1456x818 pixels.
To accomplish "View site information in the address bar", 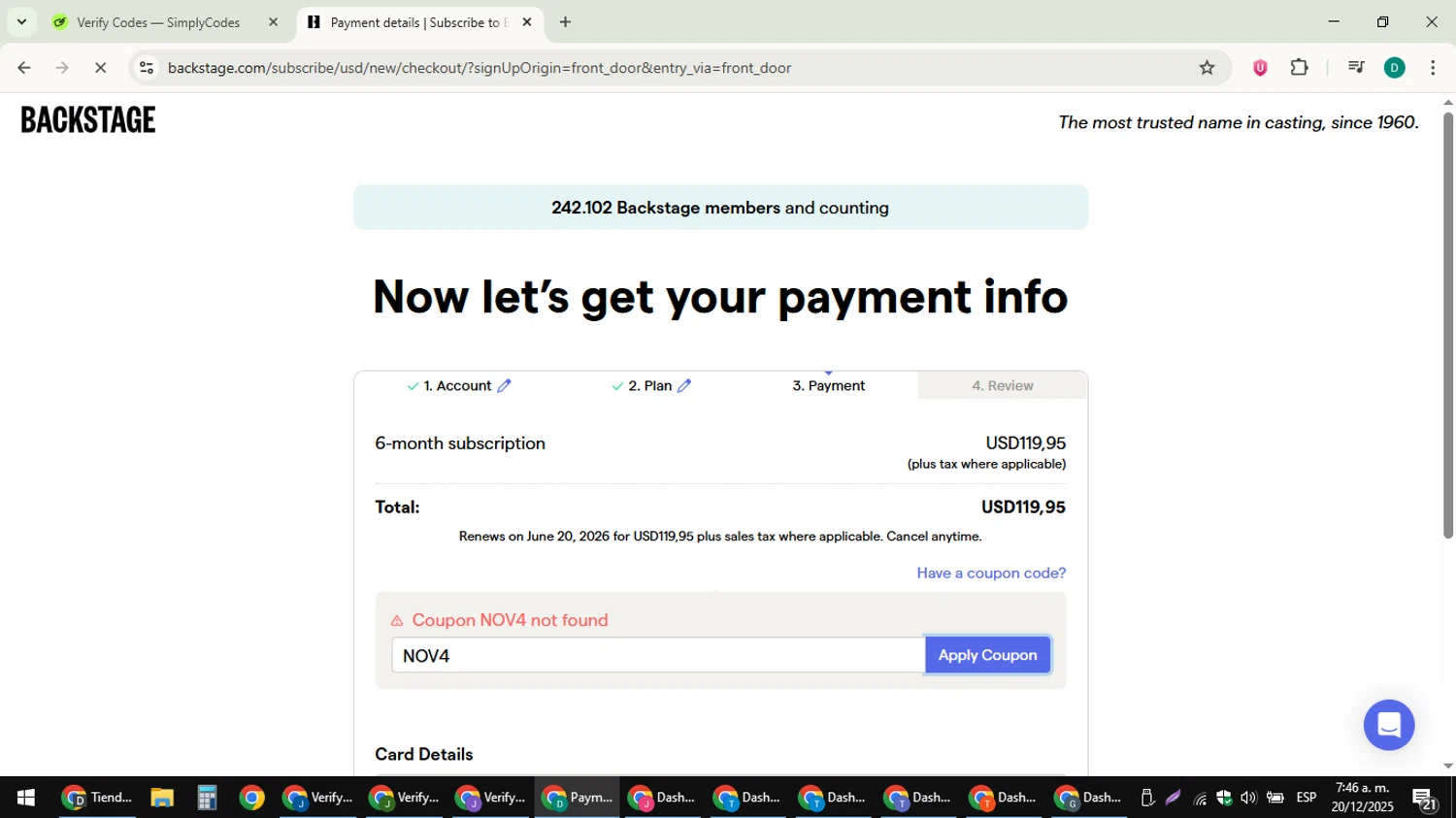I will (147, 68).
